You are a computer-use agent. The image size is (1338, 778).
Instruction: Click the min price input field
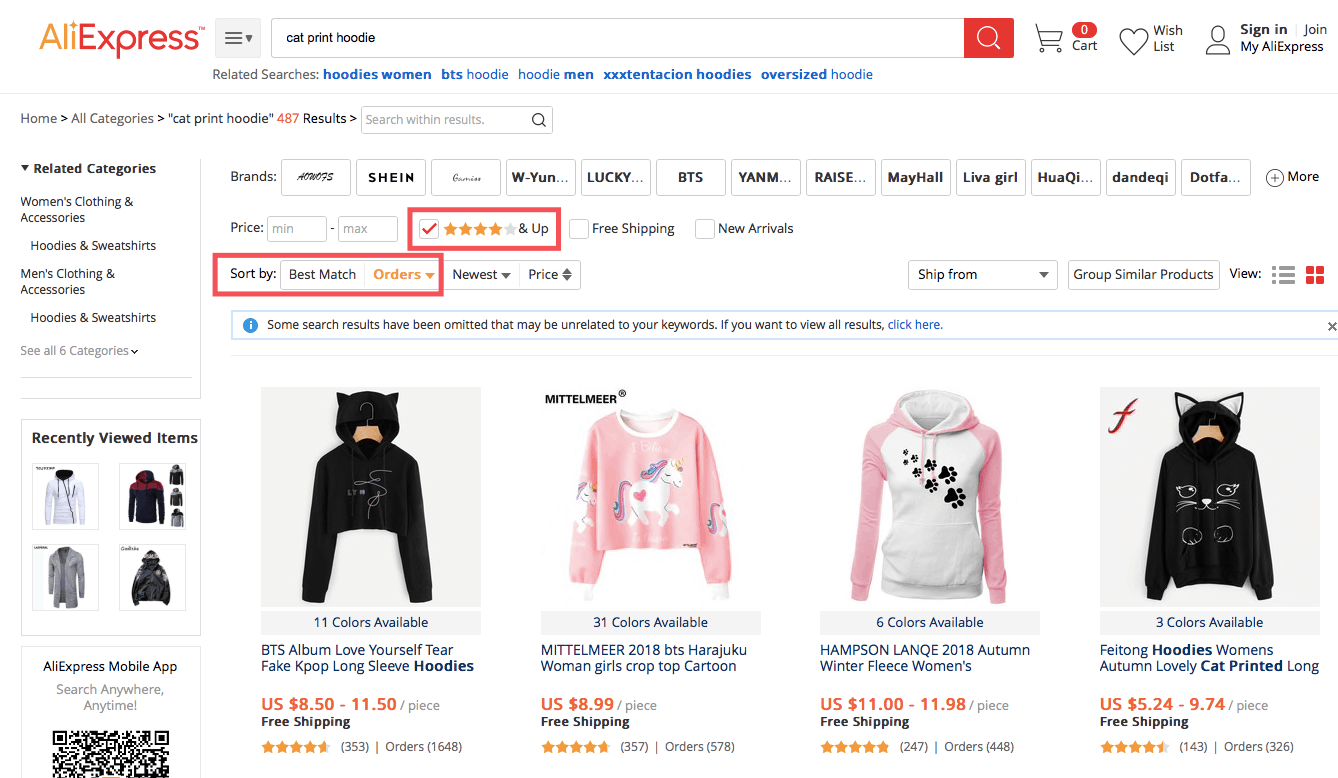pyautogui.click(x=296, y=228)
